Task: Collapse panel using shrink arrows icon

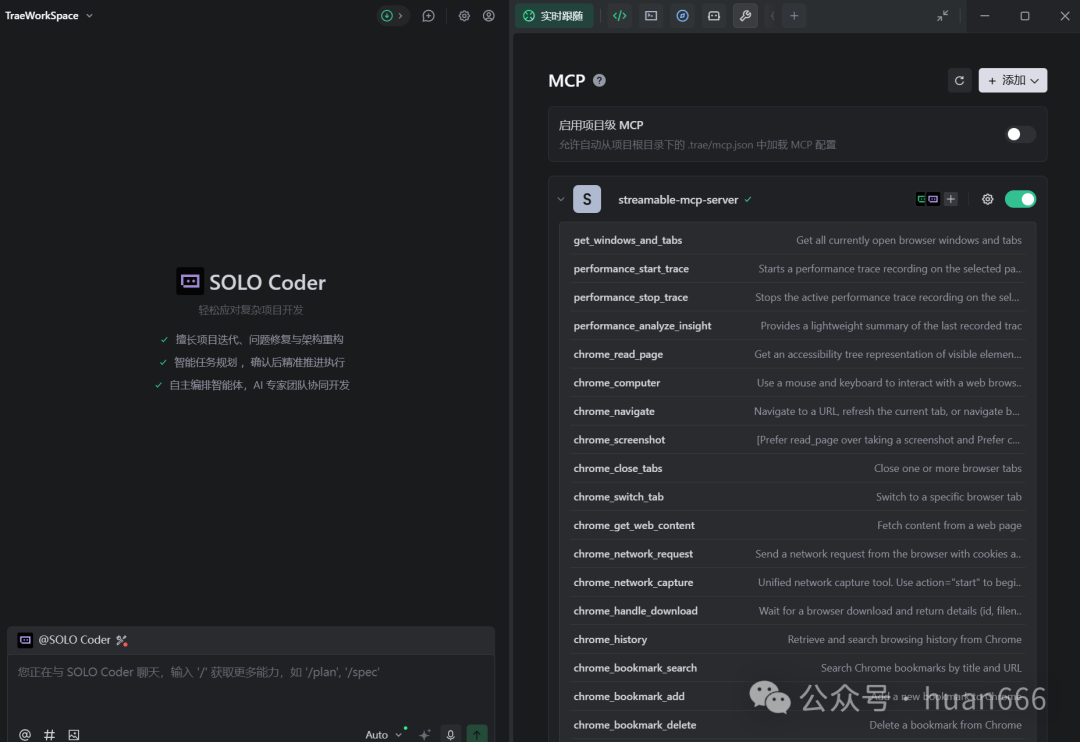Action: click(x=942, y=16)
